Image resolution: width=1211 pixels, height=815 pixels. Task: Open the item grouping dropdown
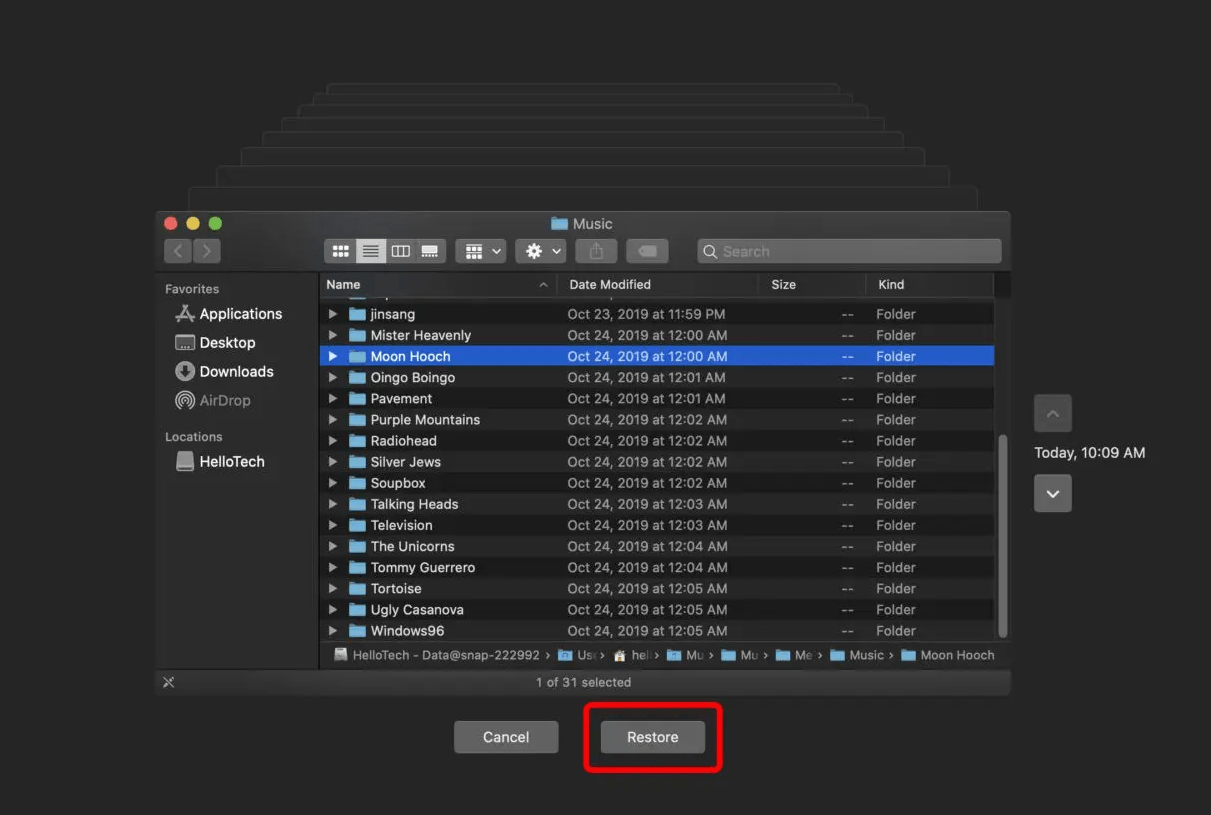pyautogui.click(x=481, y=251)
